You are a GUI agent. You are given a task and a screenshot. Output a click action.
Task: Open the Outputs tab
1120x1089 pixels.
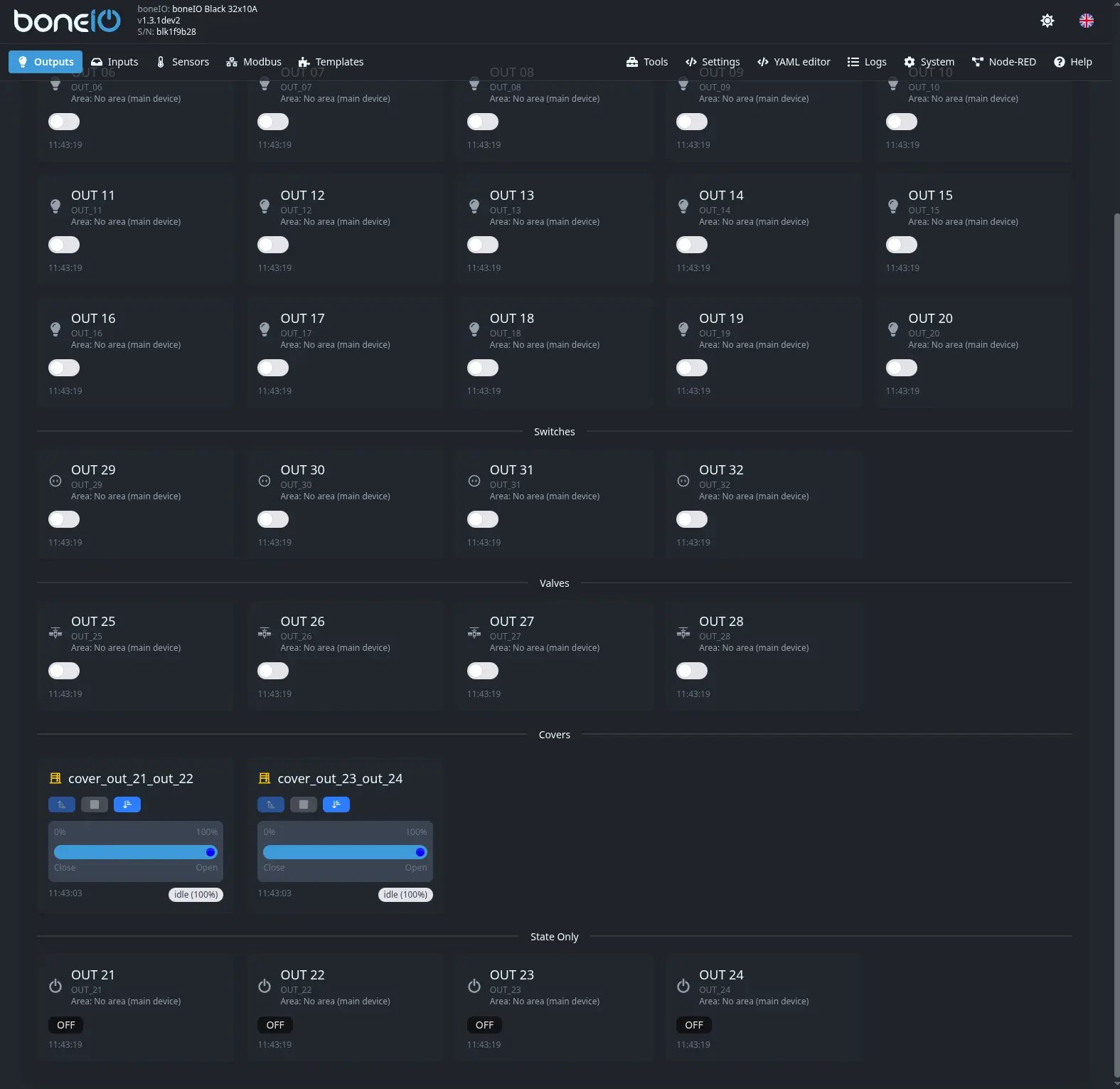tap(46, 62)
